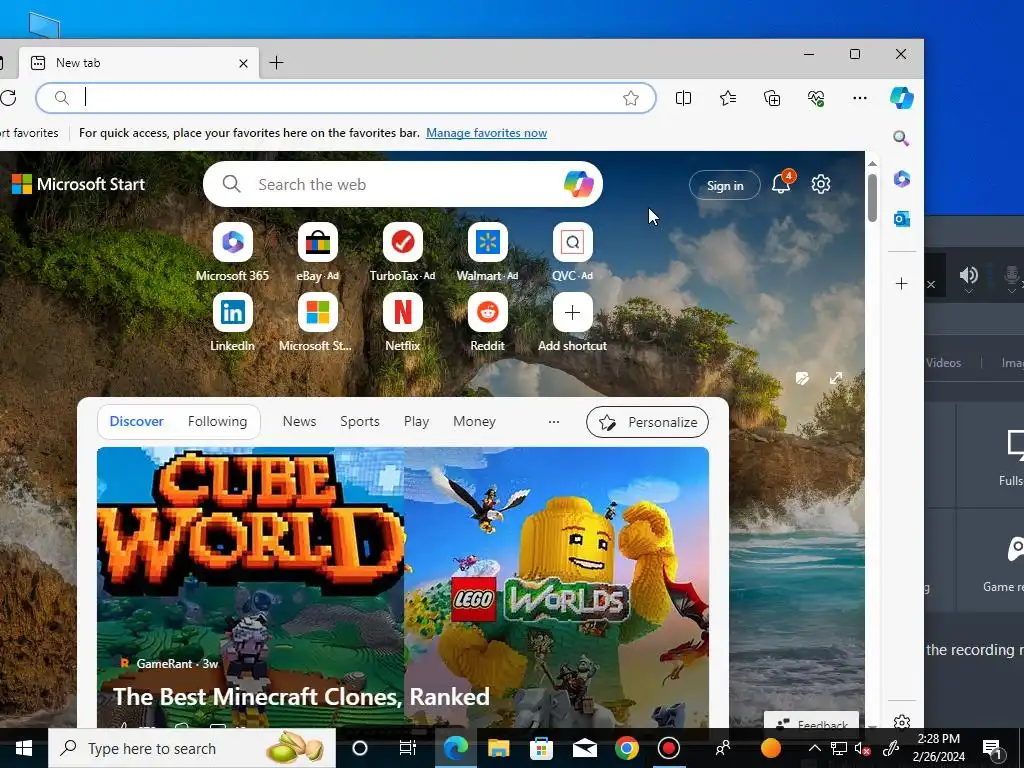1024x768 pixels.
Task: Open the Microsoft Start logo link
Action: (78, 184)
